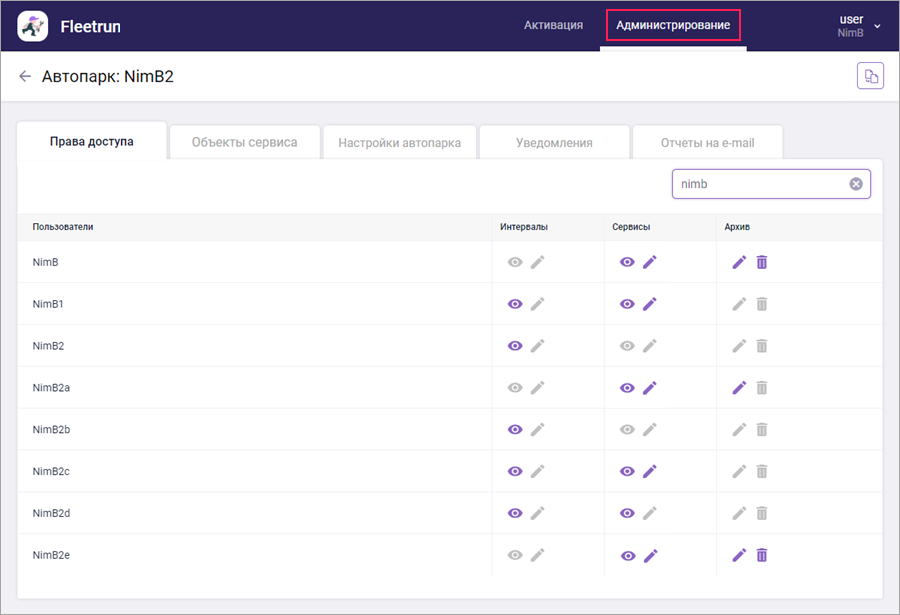Clear the nimb search field
900x615 pixels.
(856, 184)
